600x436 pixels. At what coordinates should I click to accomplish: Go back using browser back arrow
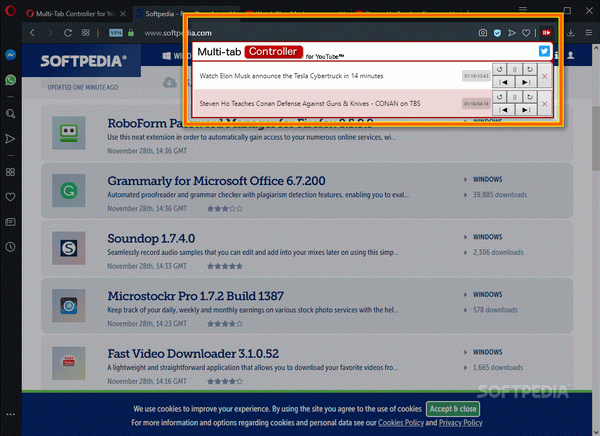coord(32,33)
